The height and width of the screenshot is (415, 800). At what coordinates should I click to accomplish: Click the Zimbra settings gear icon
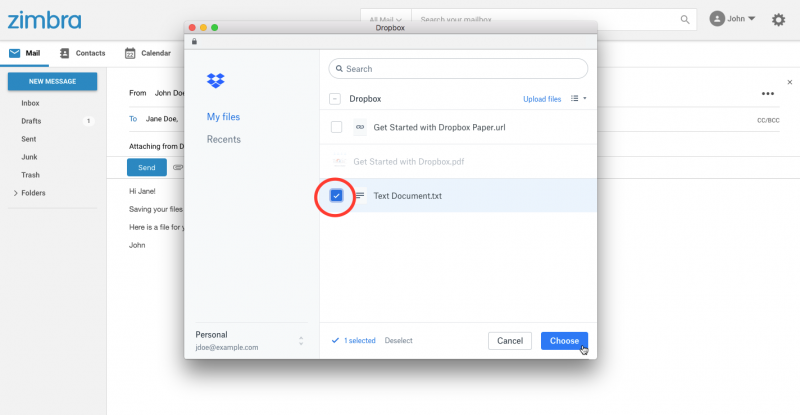coord(778,19)
